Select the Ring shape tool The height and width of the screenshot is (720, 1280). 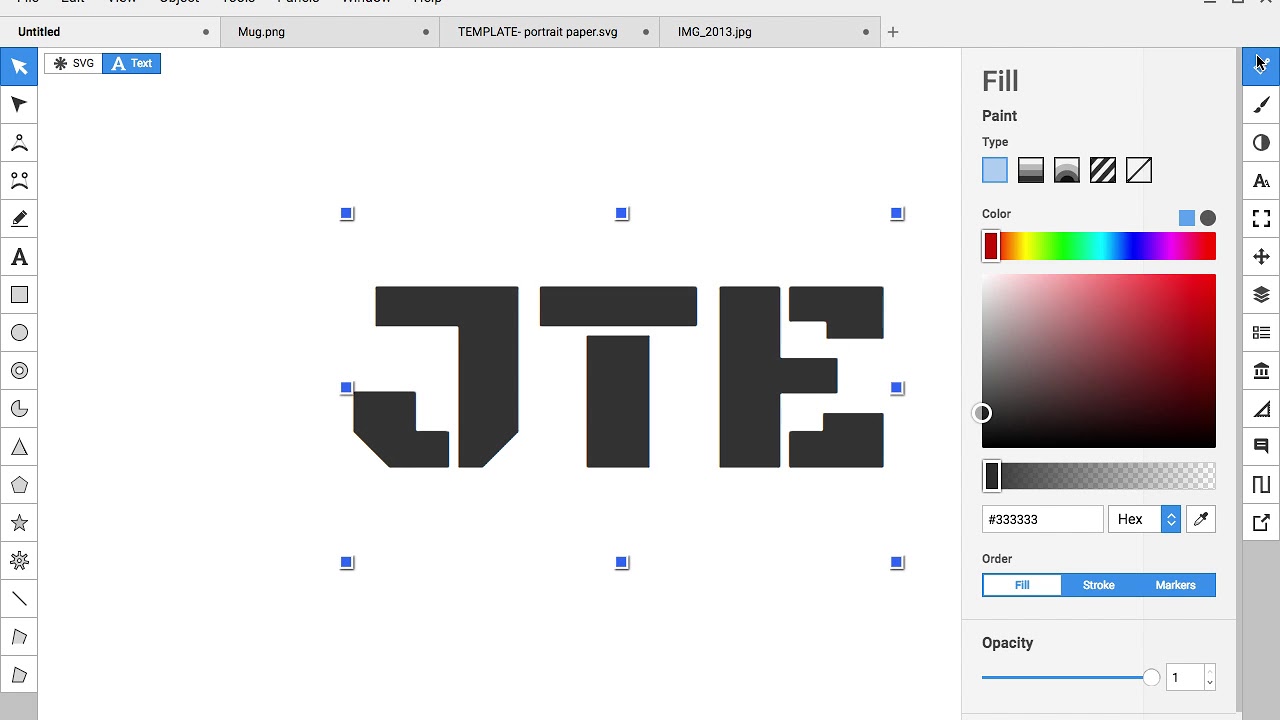click(19, 371)
